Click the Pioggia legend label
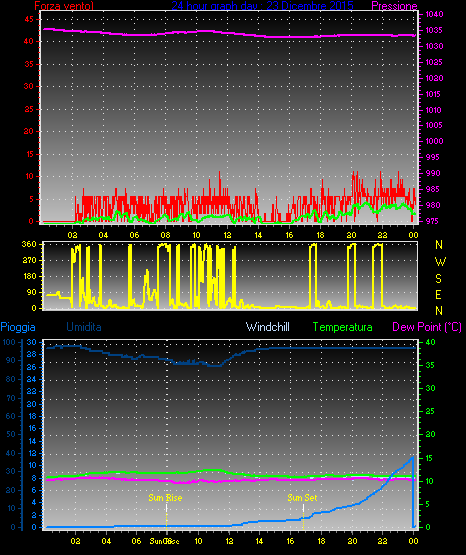 coord(18,327)
